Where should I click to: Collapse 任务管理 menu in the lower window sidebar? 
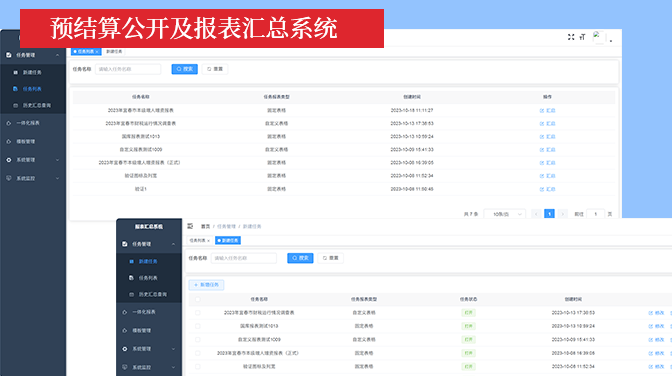149,244
